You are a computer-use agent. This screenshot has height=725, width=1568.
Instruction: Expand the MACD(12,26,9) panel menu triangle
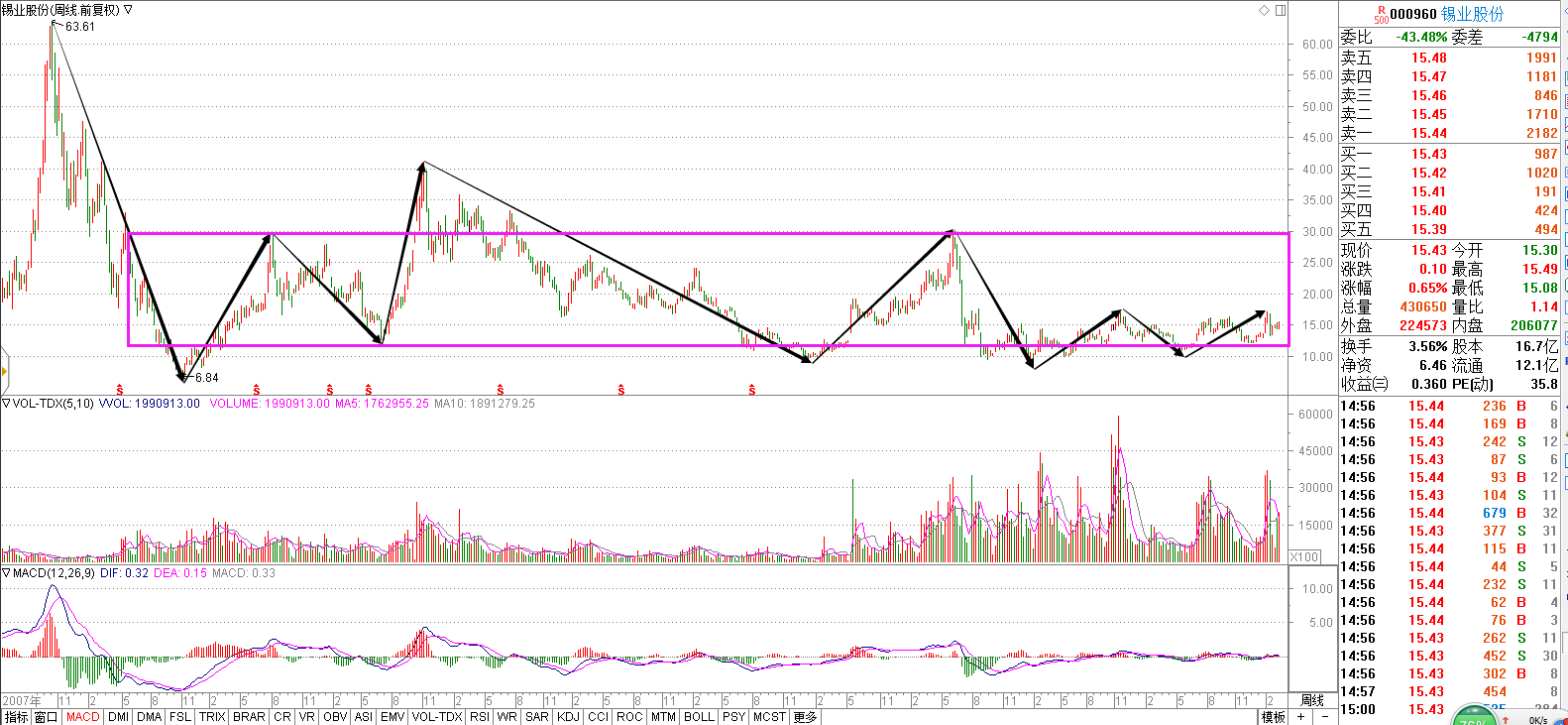point(6,573)
